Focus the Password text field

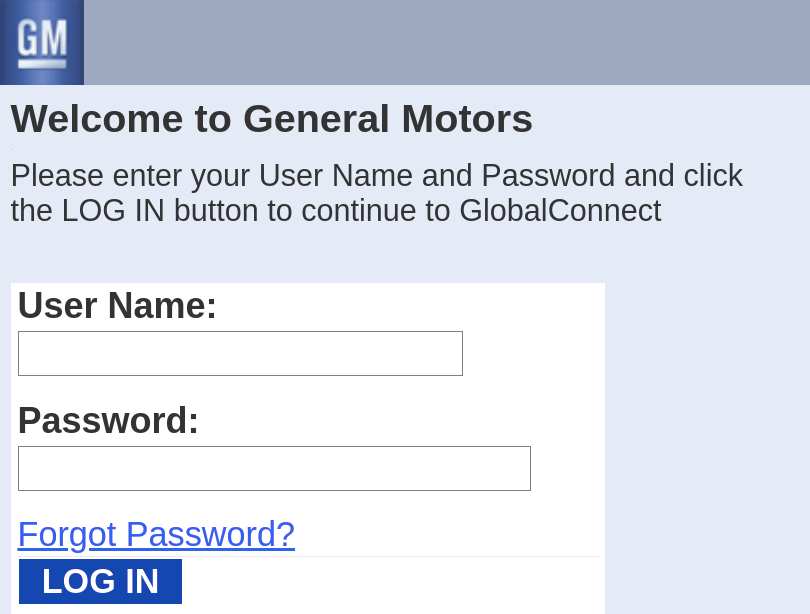[x=274, y=468]
